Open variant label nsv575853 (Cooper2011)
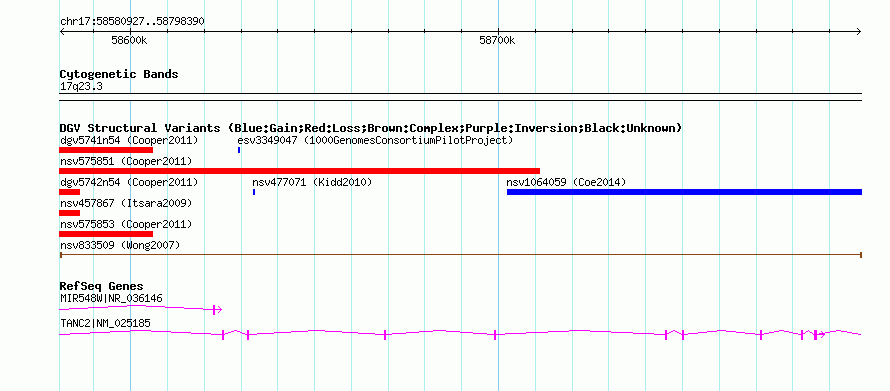This screenshot has height=391, width=890. pyautogui.click(x=126, y=224)
